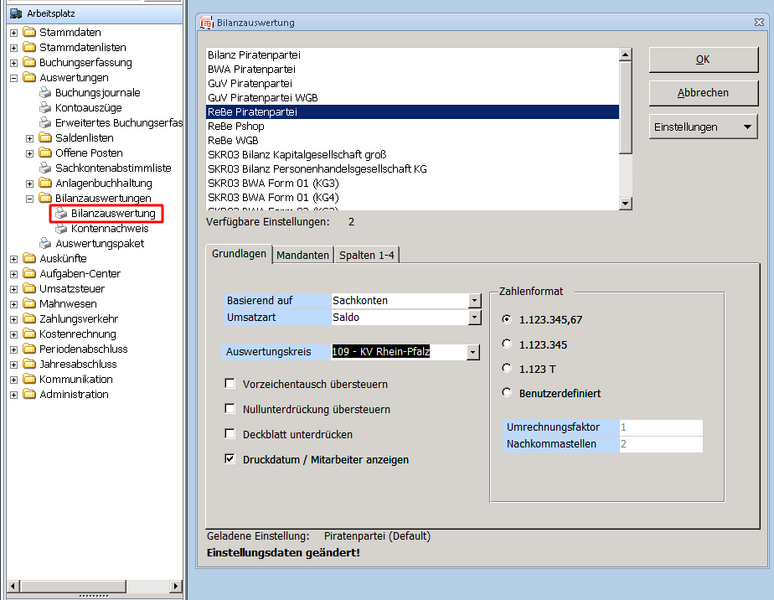
Task: Open the Kontennachweis report icon
Action: click(x=61, y=229)
